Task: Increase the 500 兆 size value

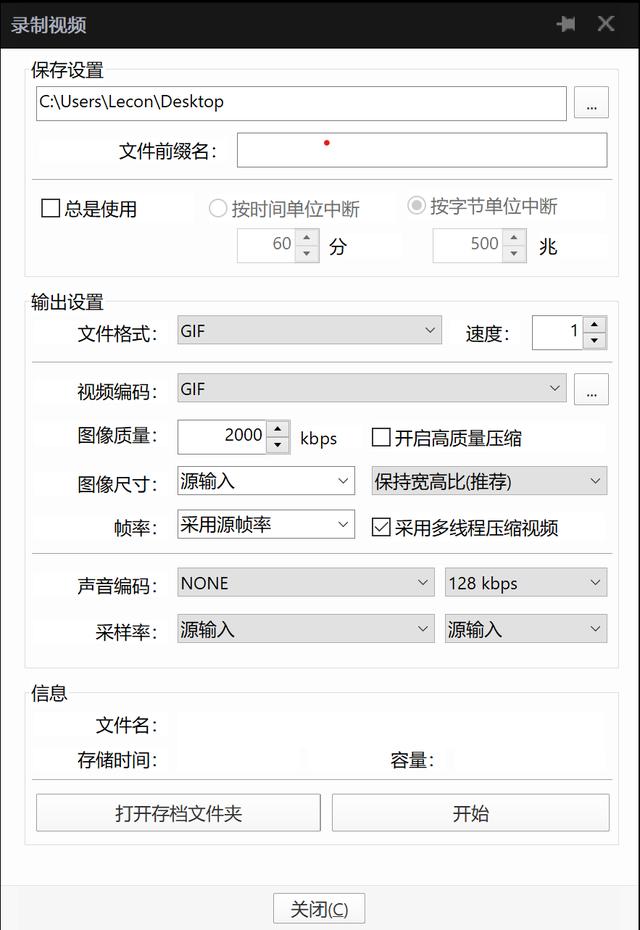Action: pyautogui.click(x=514, y=238)
